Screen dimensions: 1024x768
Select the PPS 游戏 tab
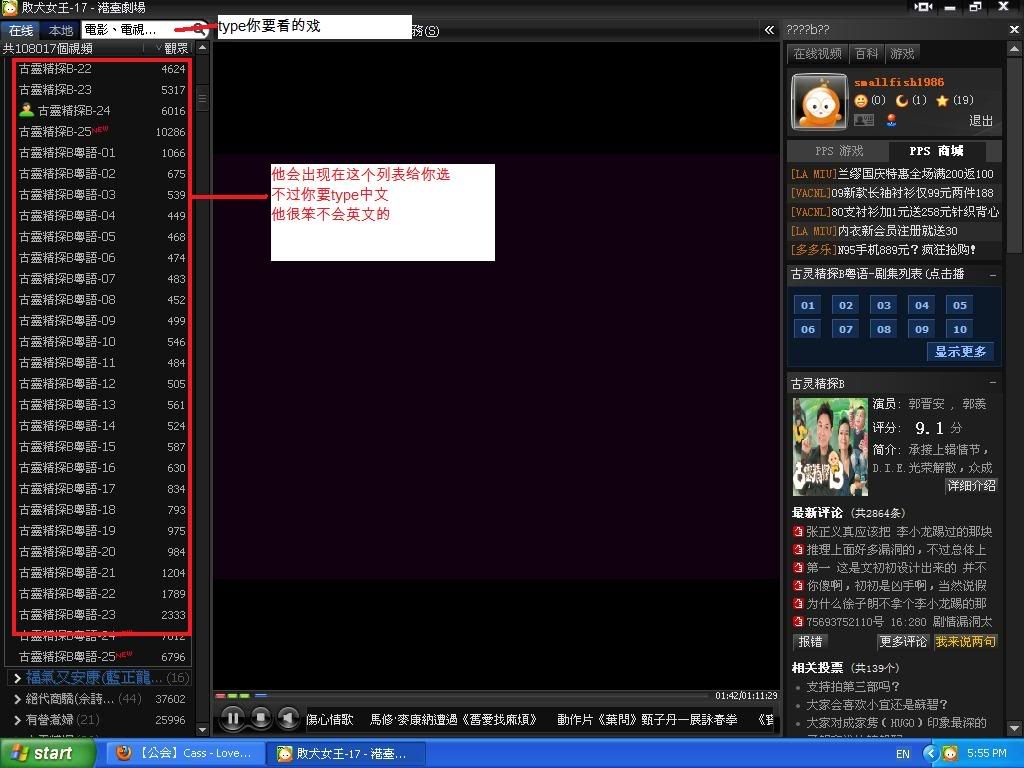click(839, 151)
